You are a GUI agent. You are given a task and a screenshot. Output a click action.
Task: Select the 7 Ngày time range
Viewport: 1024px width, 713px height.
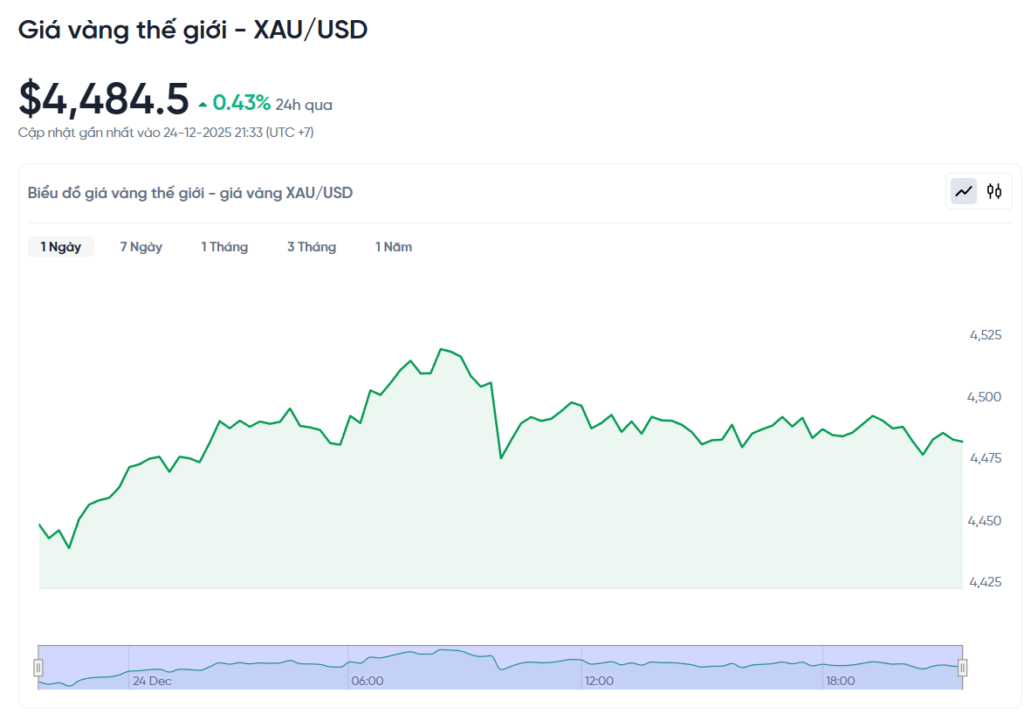pos(141,247)
